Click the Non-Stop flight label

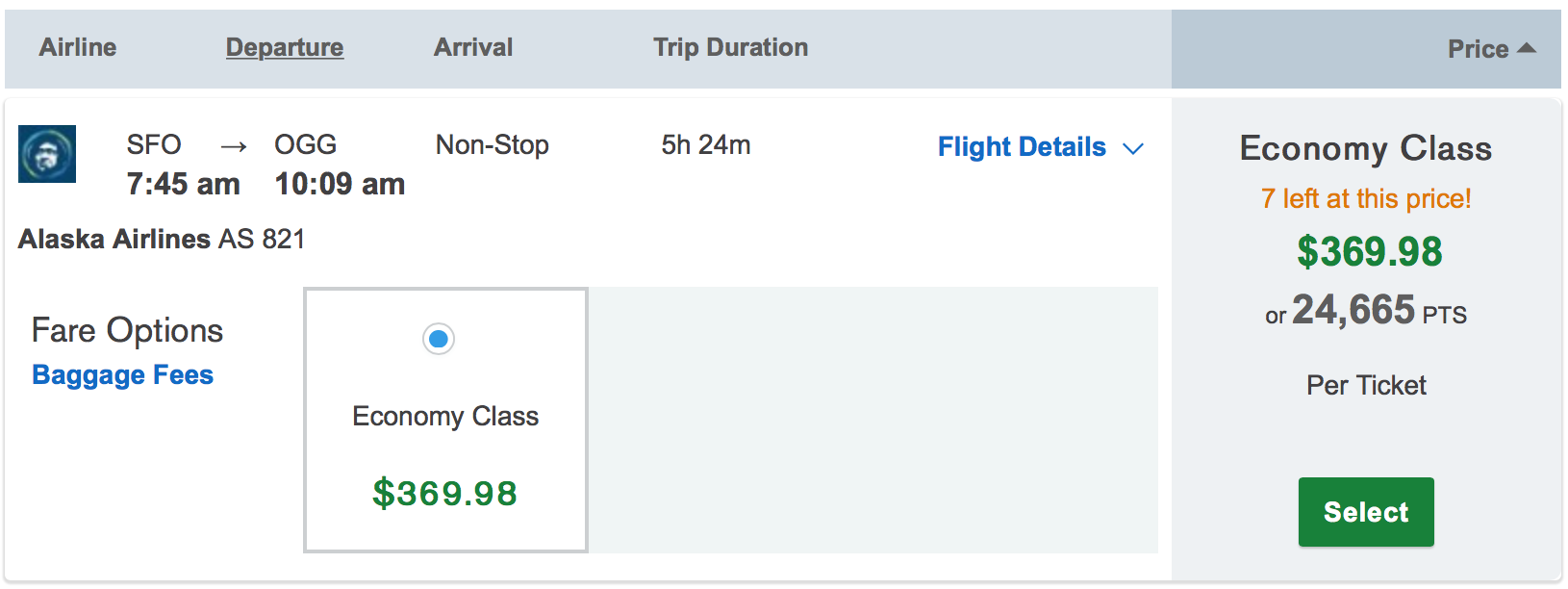[493, 145]
